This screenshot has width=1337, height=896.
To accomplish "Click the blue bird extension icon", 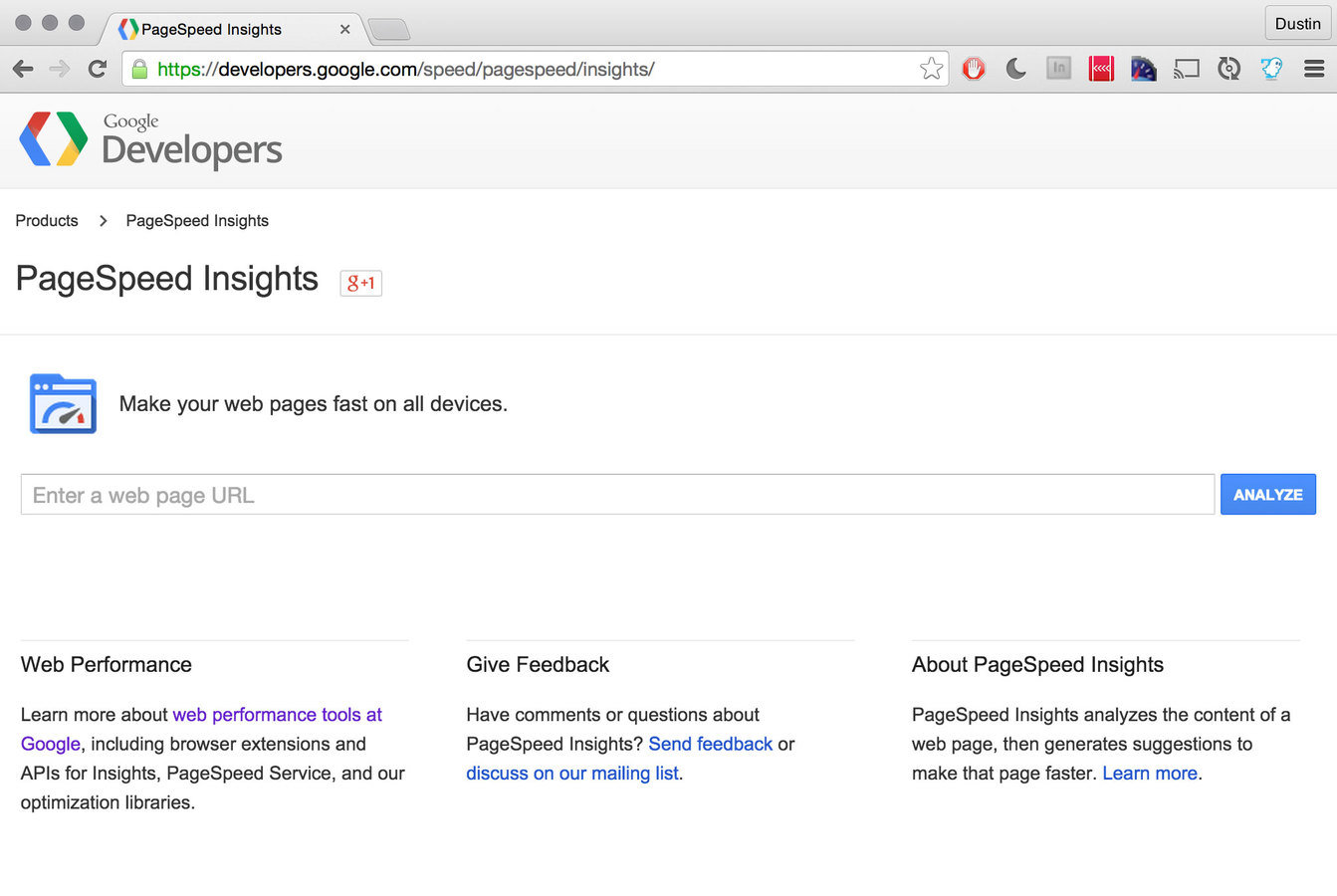I will [1271, 69].
